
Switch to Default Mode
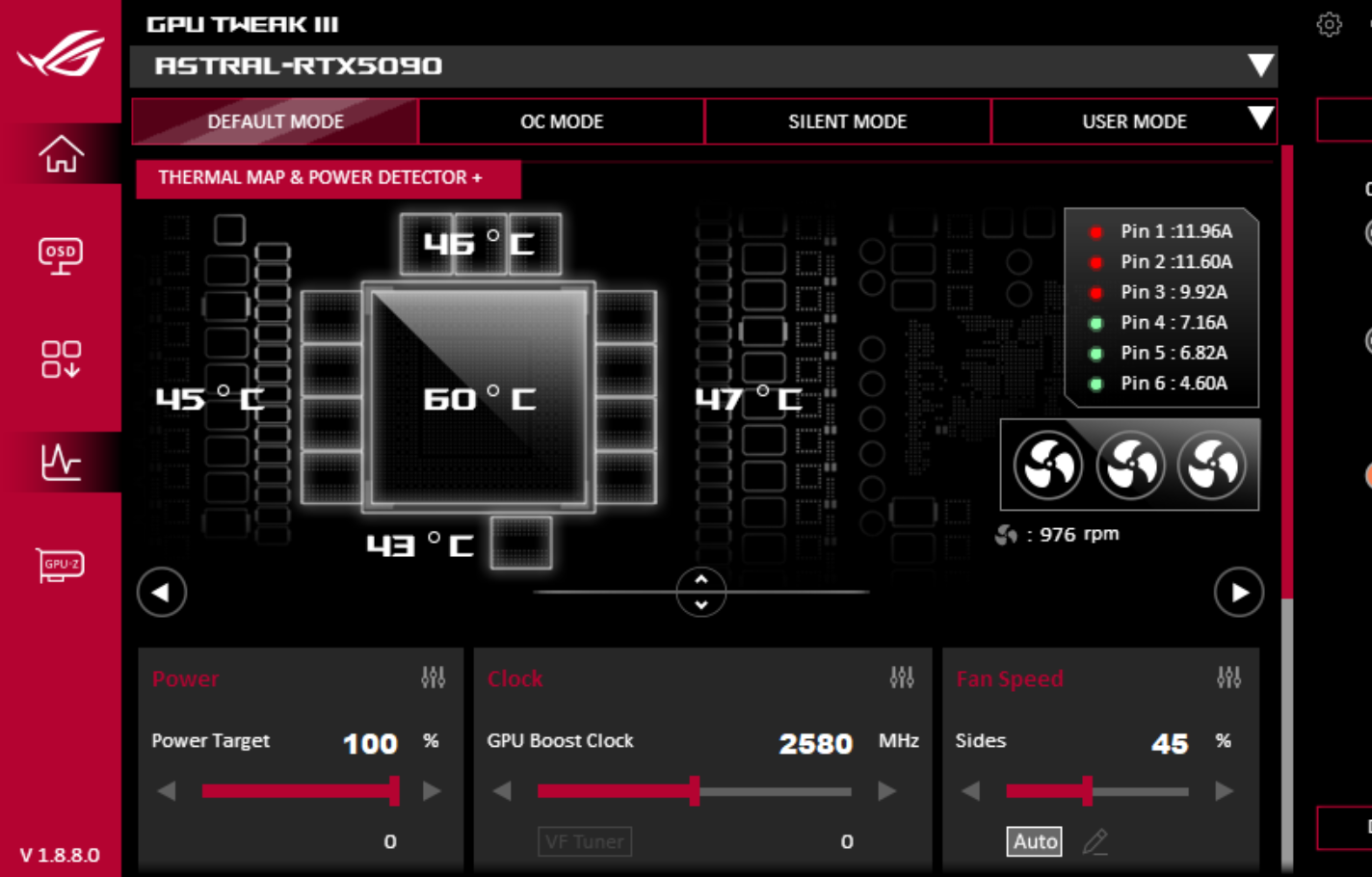(x=276, y=121)
